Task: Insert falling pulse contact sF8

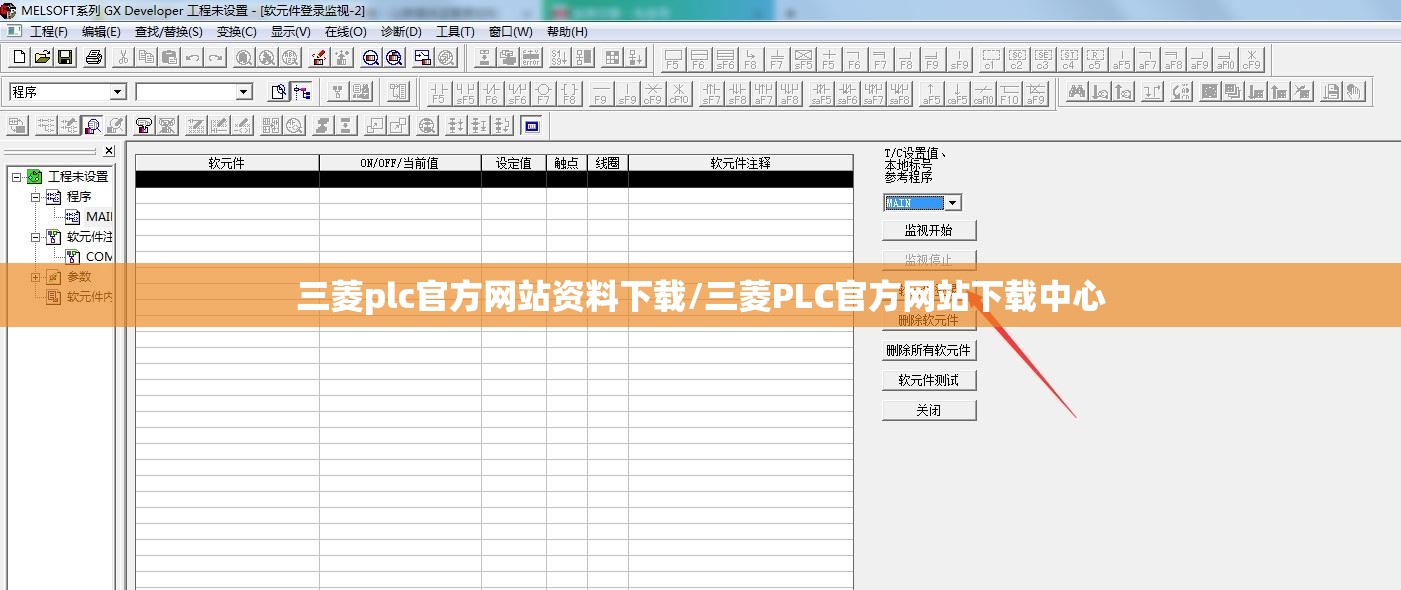Action: point(737,93)
